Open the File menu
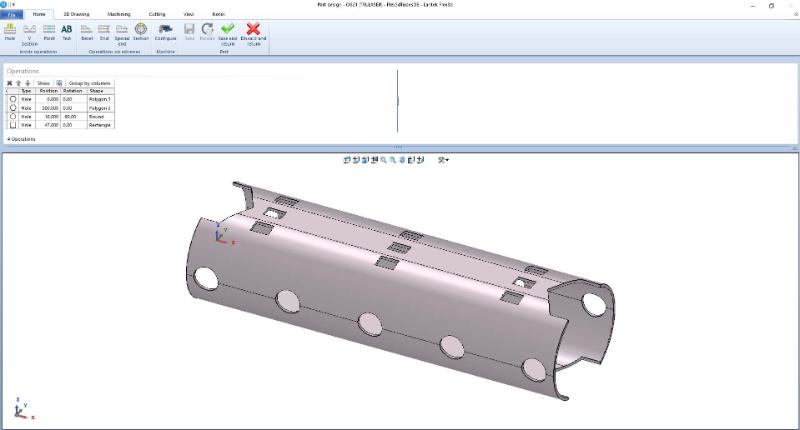Screen dimensions: 800x430 12,15
